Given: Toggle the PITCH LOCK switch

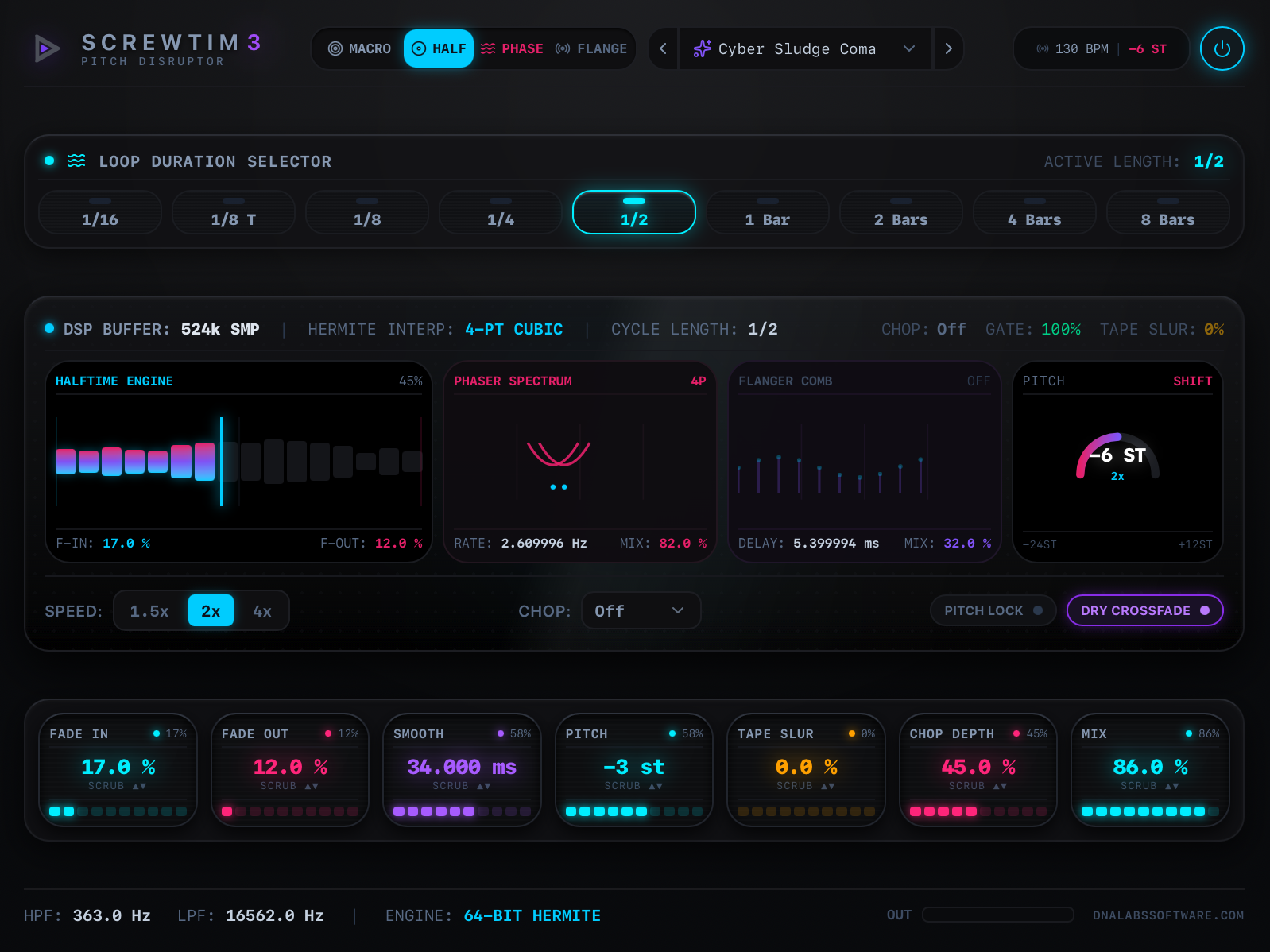Looking at the screenshot, I should [993, 610].
